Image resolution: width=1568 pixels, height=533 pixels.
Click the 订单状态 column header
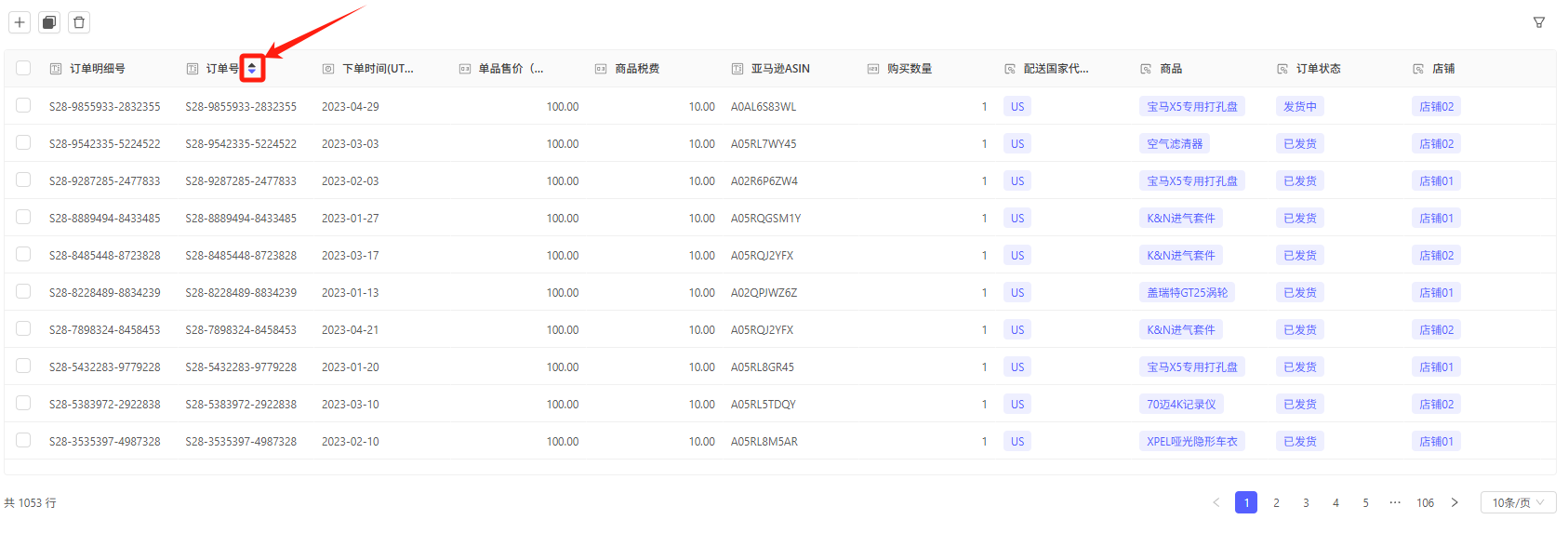coord(1319,69)
